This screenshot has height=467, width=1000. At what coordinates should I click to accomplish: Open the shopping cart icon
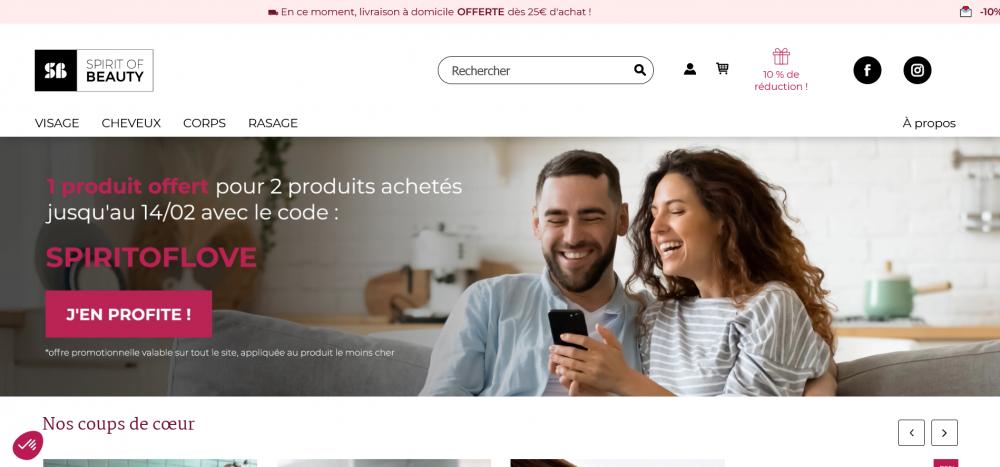coord(722,68)
